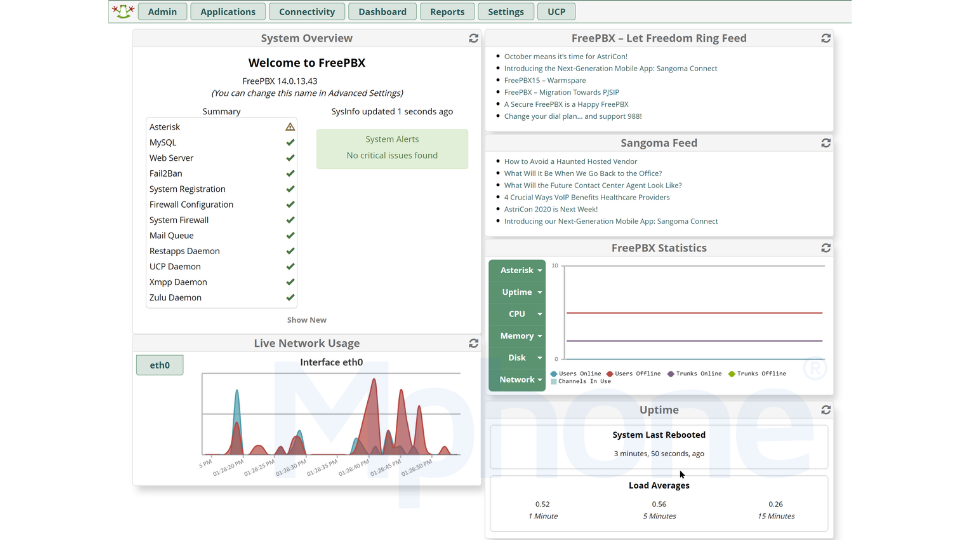960x540 pixels.
Task: Click the Web Server status checkmark
Action: point(290,158)
